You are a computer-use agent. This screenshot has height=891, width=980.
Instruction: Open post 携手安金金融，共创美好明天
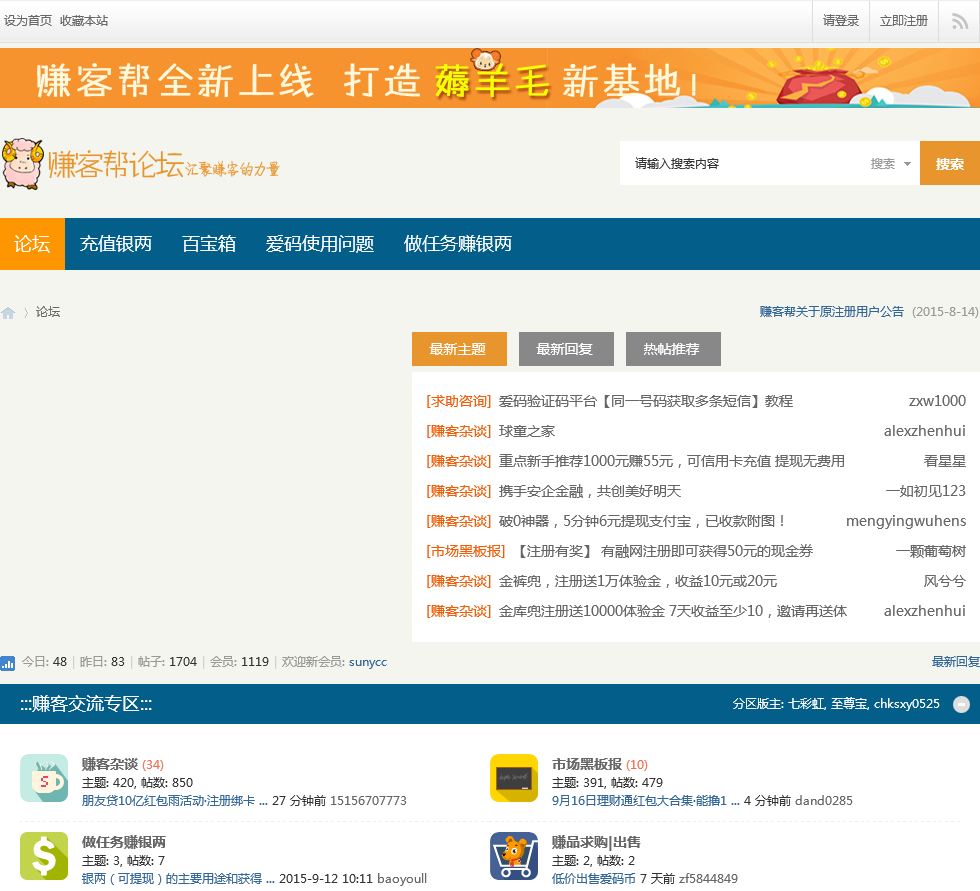(x=589, y=491)
